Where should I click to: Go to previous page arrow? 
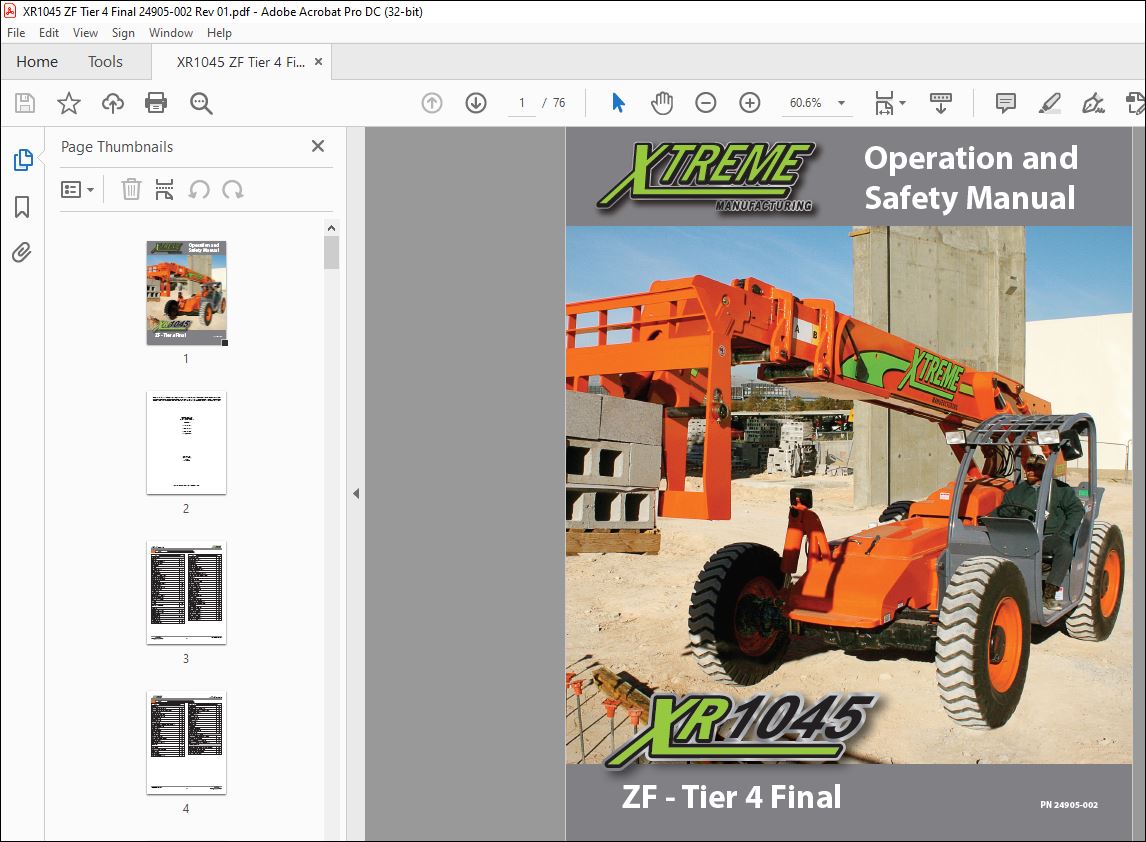(x=432, y=103)
